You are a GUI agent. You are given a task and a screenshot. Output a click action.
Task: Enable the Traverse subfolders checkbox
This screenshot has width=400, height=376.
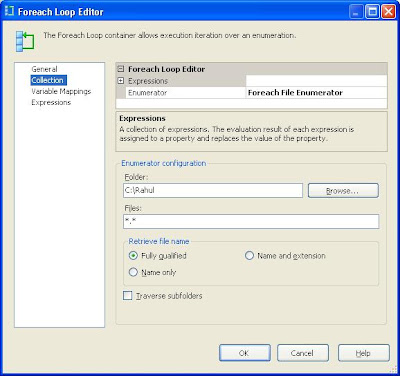pyautogui.click(x=128, y=295)
